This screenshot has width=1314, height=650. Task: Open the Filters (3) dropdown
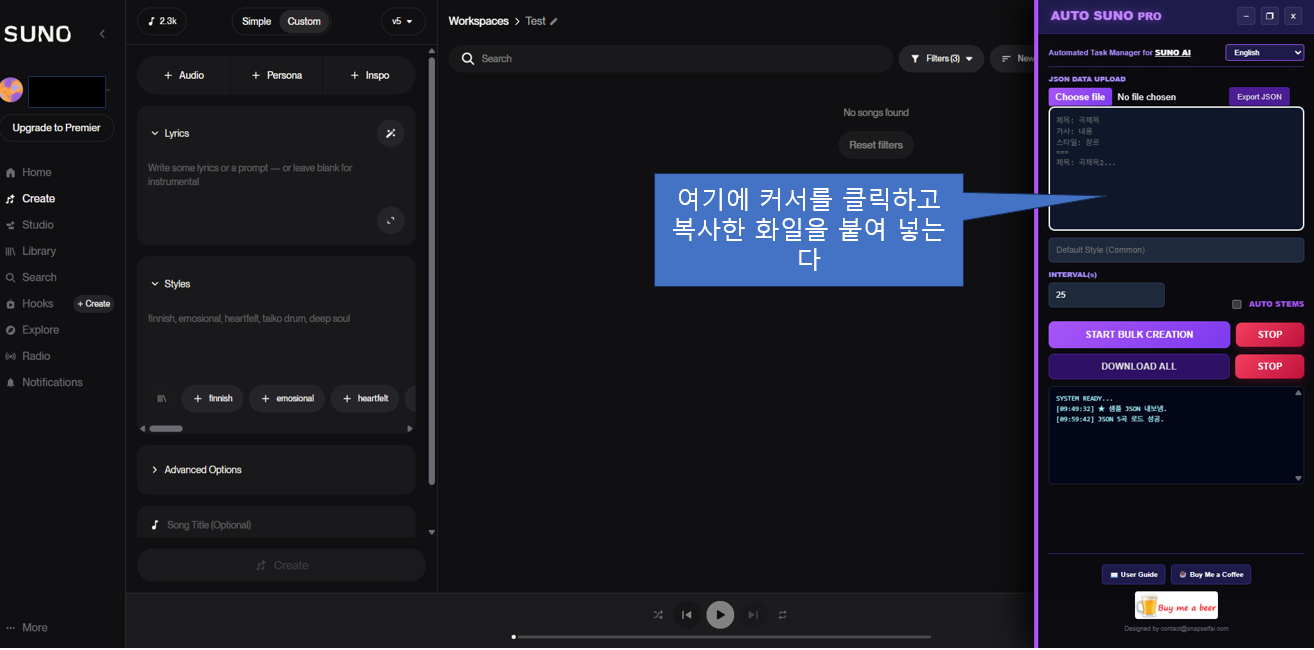[941, 59]
